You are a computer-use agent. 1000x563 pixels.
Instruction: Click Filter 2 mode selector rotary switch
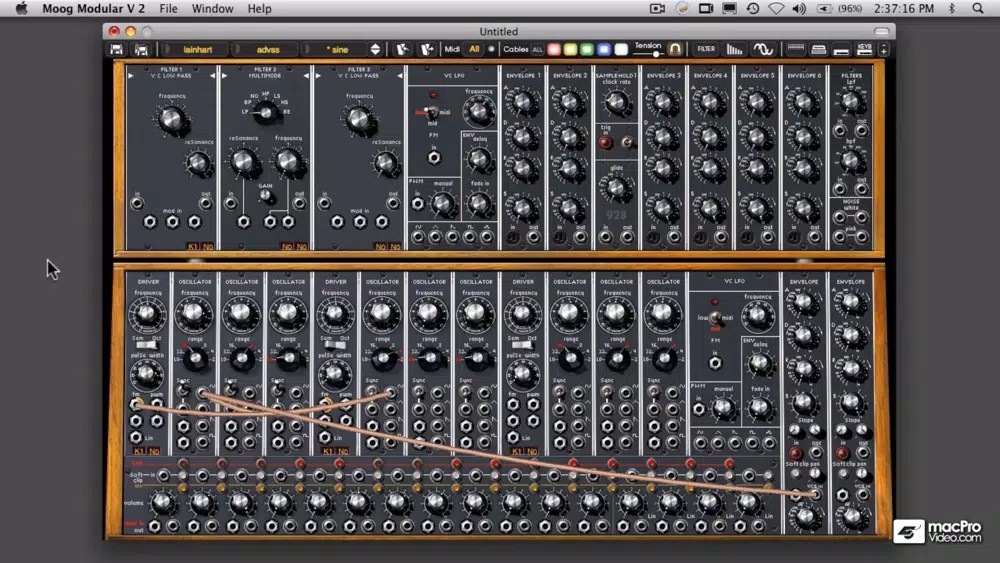[265, 113]
